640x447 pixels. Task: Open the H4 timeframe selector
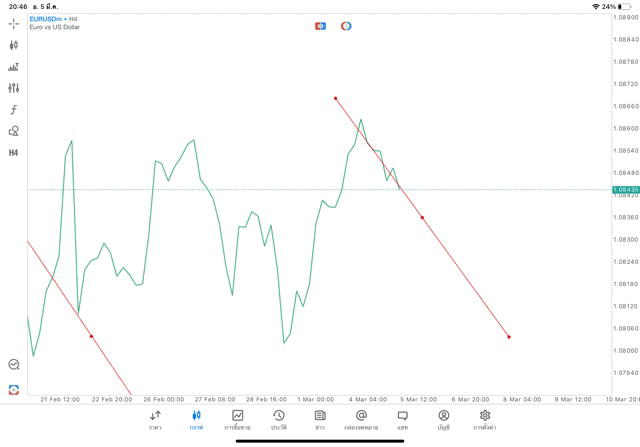point(14,153)
